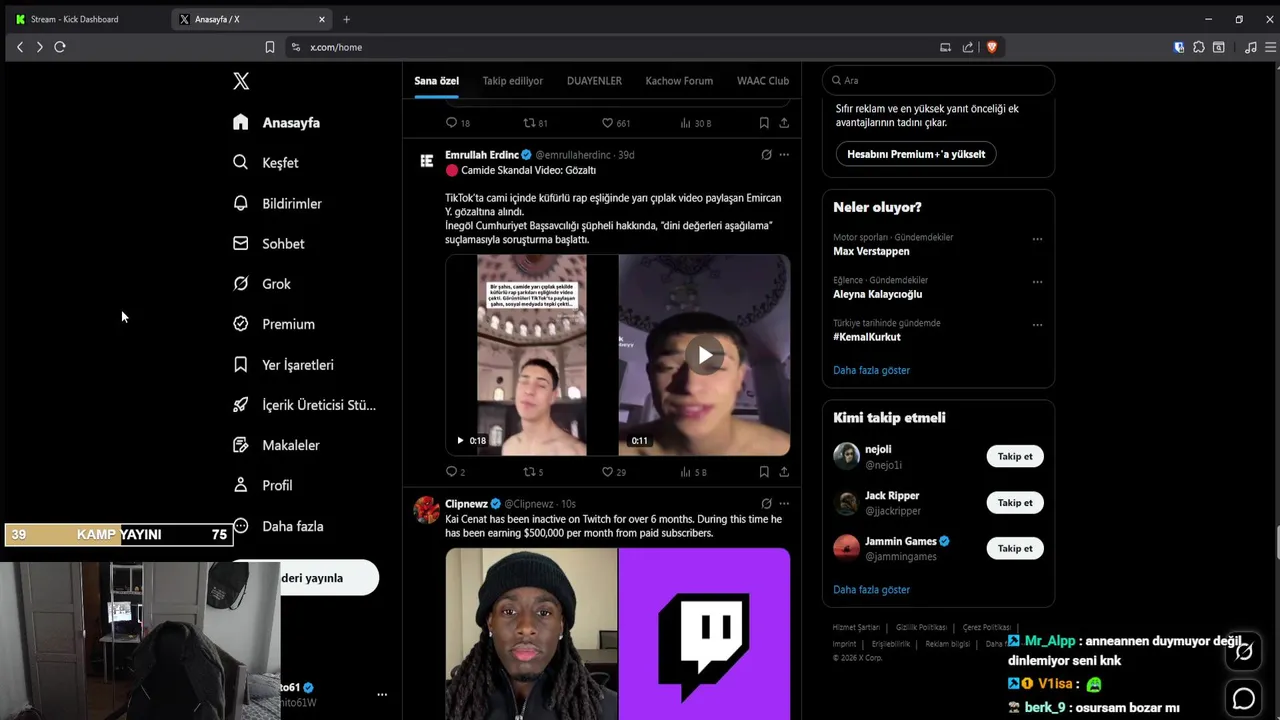Switch to Stream - Kick Dashboard browser tab

point(85,19)
